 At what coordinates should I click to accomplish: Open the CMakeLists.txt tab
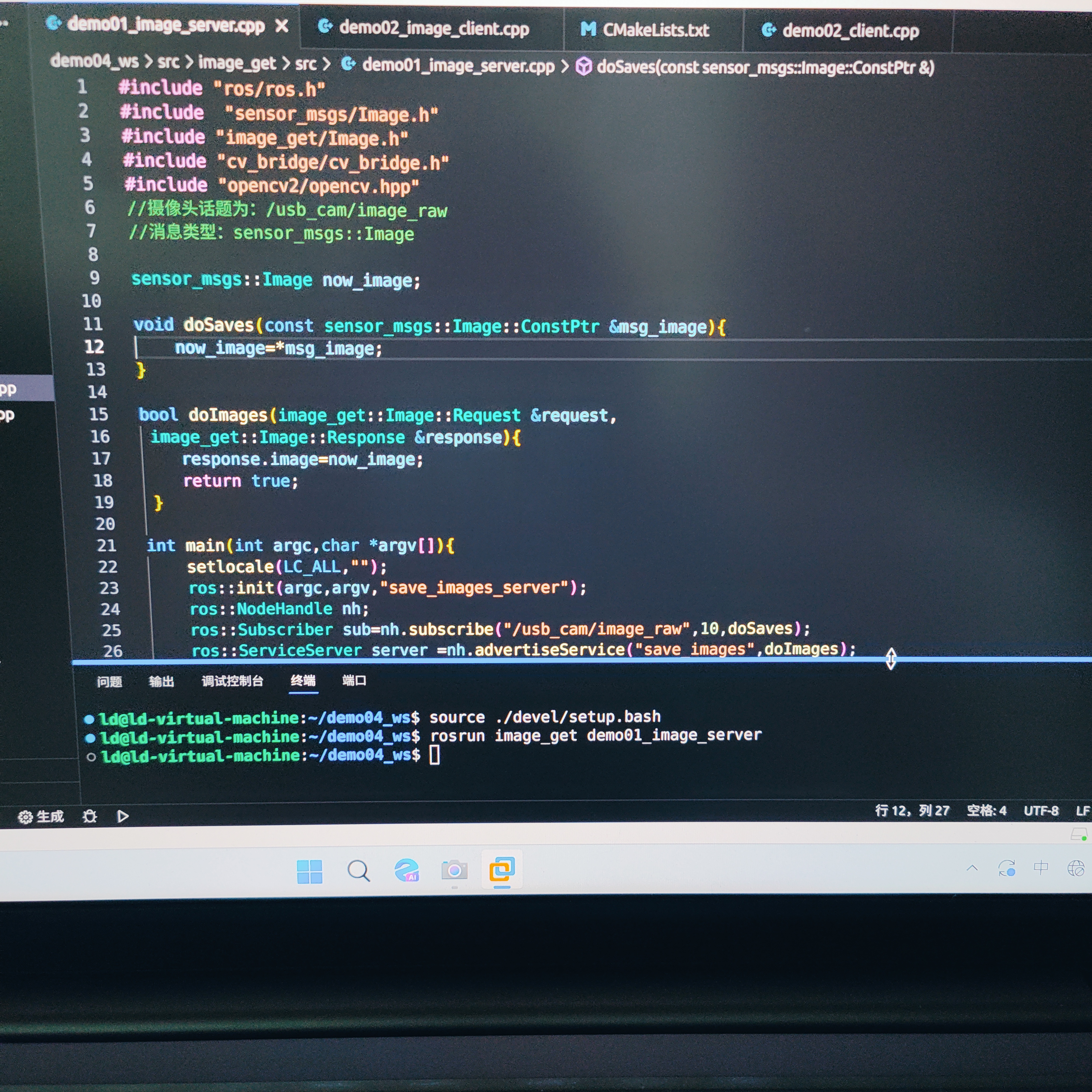(655, 30)
